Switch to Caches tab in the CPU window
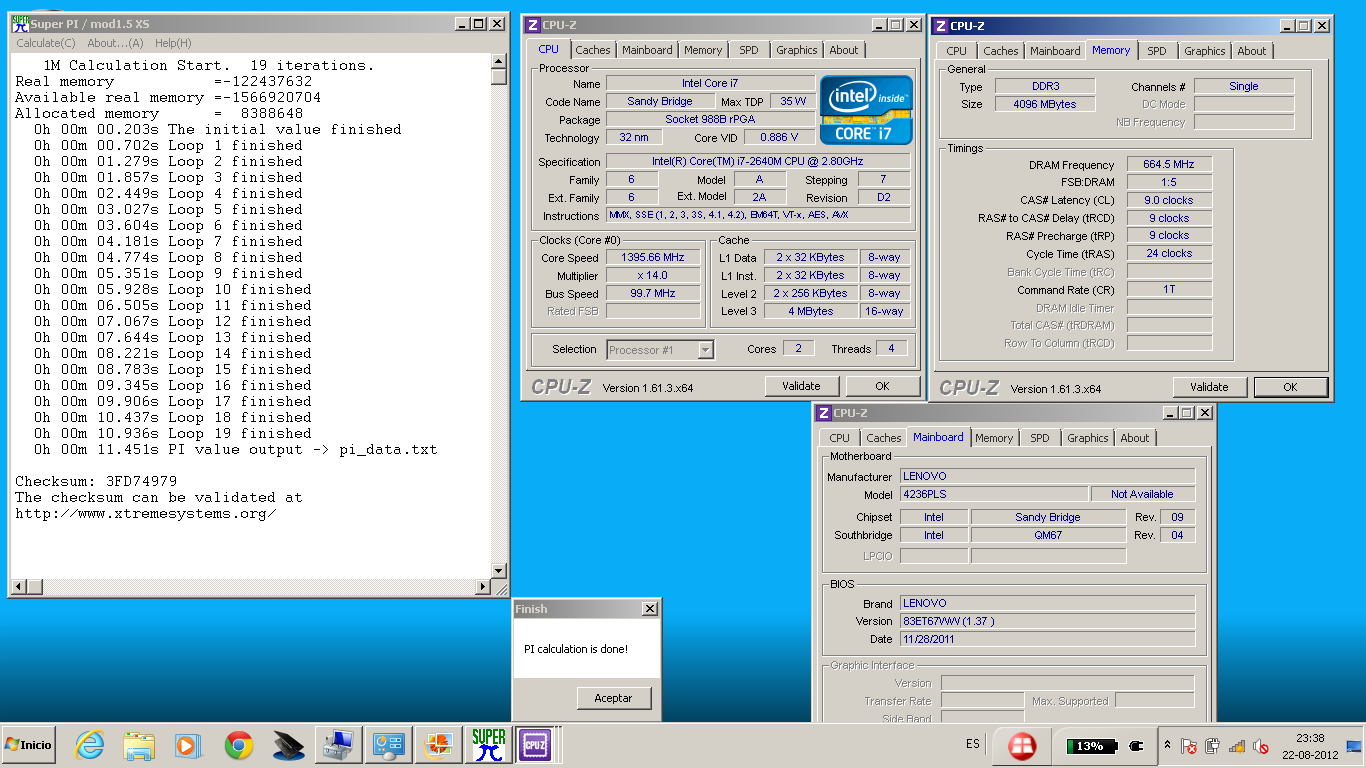 593,50
